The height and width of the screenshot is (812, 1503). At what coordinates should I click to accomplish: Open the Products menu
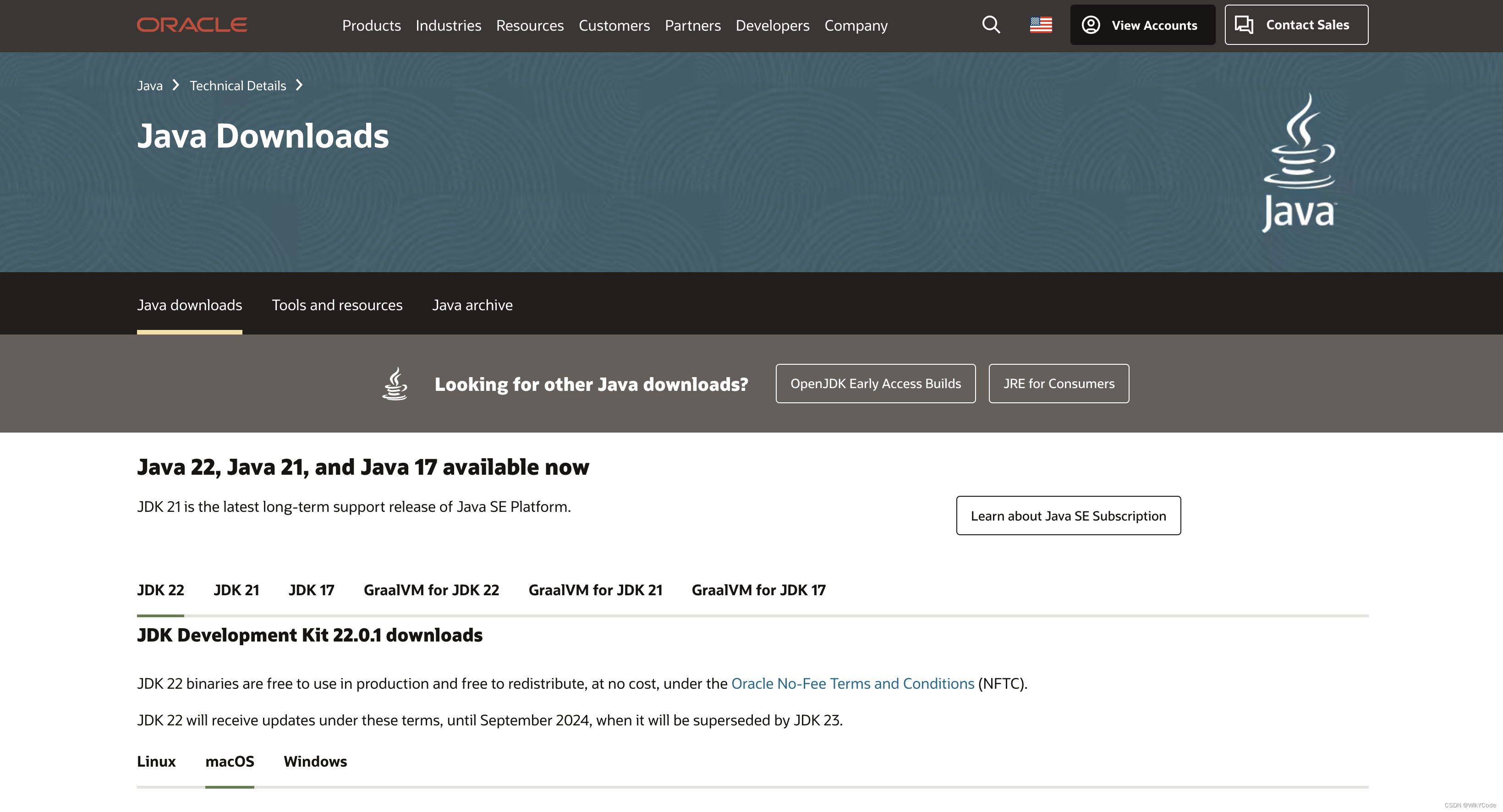coord(371,26)
